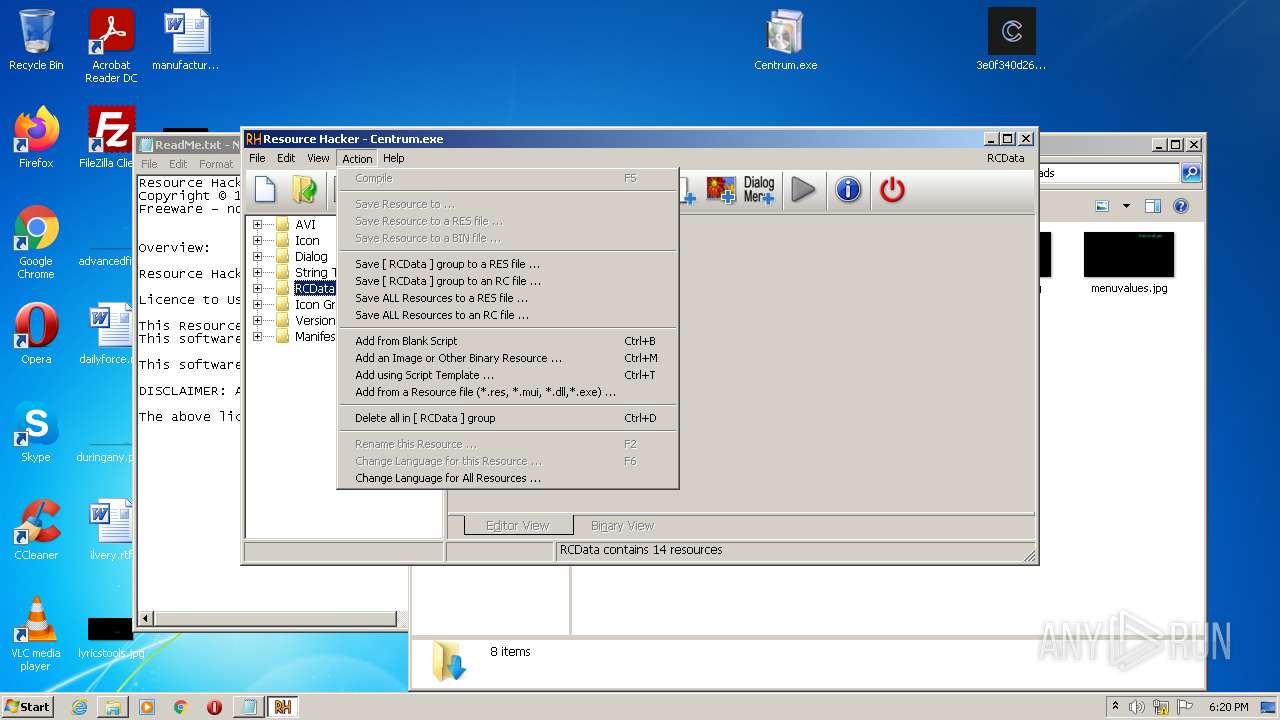Choose Add from a Resource file
This screenshot has height=720, width=1280.
coord(508,392)
